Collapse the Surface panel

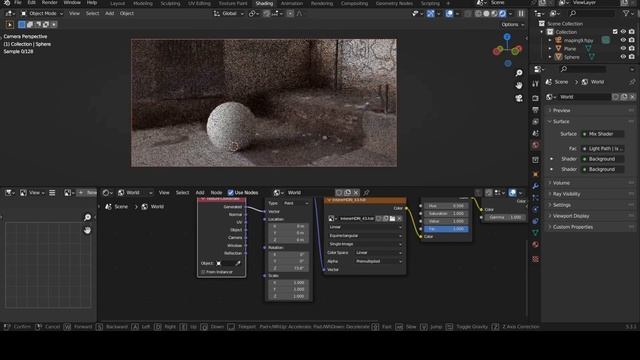click(590, 121)
